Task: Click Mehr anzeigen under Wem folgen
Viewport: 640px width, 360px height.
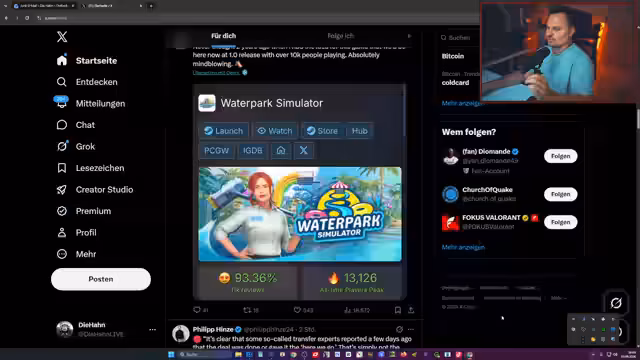Action: point(463,247)
